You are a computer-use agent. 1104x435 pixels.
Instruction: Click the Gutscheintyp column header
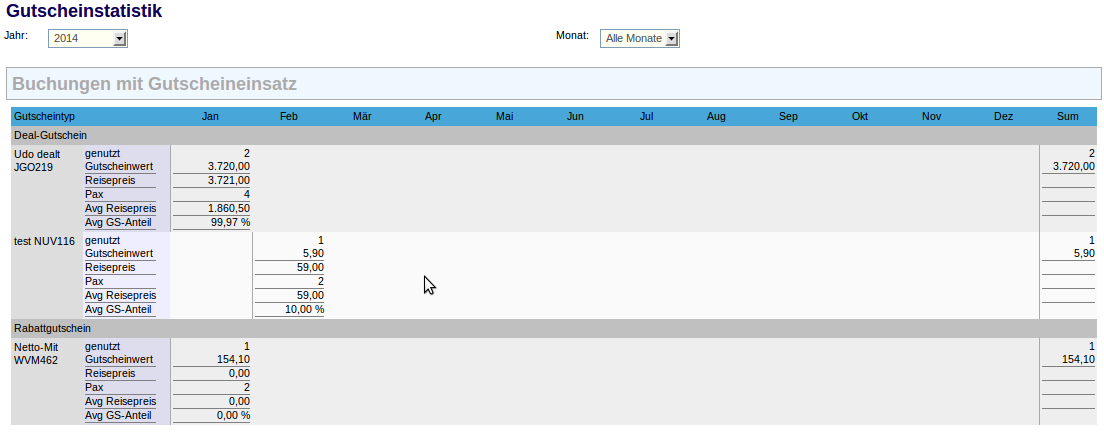click(x=45, y=117)
